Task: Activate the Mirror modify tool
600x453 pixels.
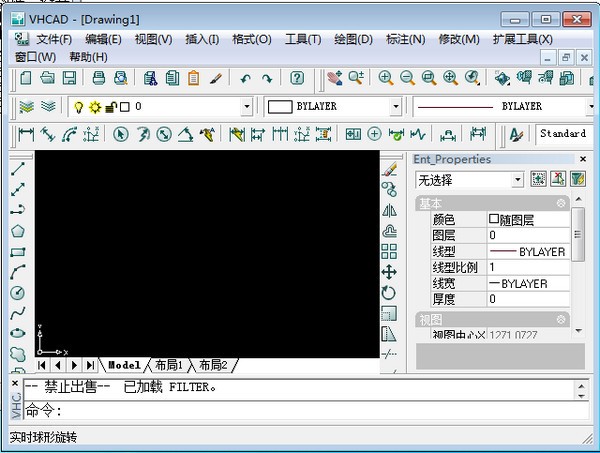Action: point(389,210)
